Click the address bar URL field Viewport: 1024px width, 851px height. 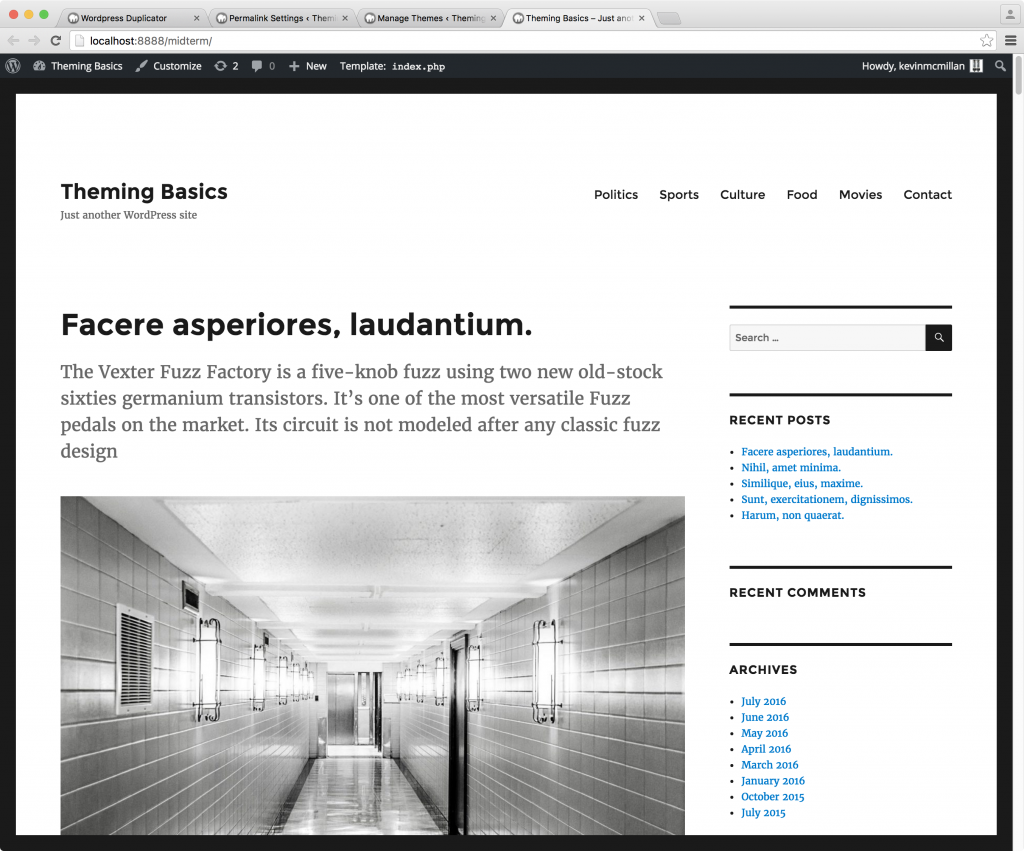[x=532, y=40]
